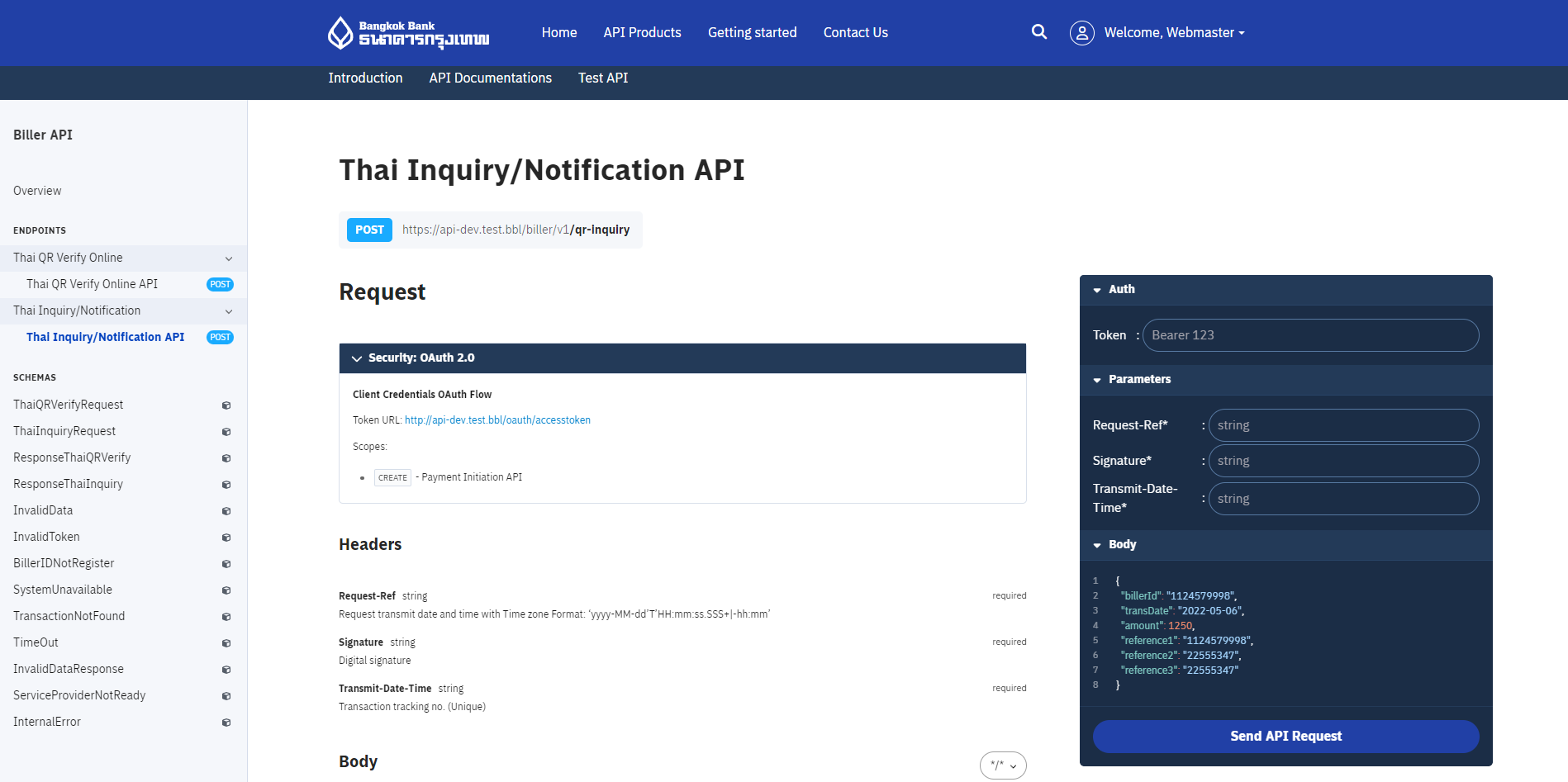Open the TimeOut schema
This screenshot has height=782, width=1568.
(36, 642)
